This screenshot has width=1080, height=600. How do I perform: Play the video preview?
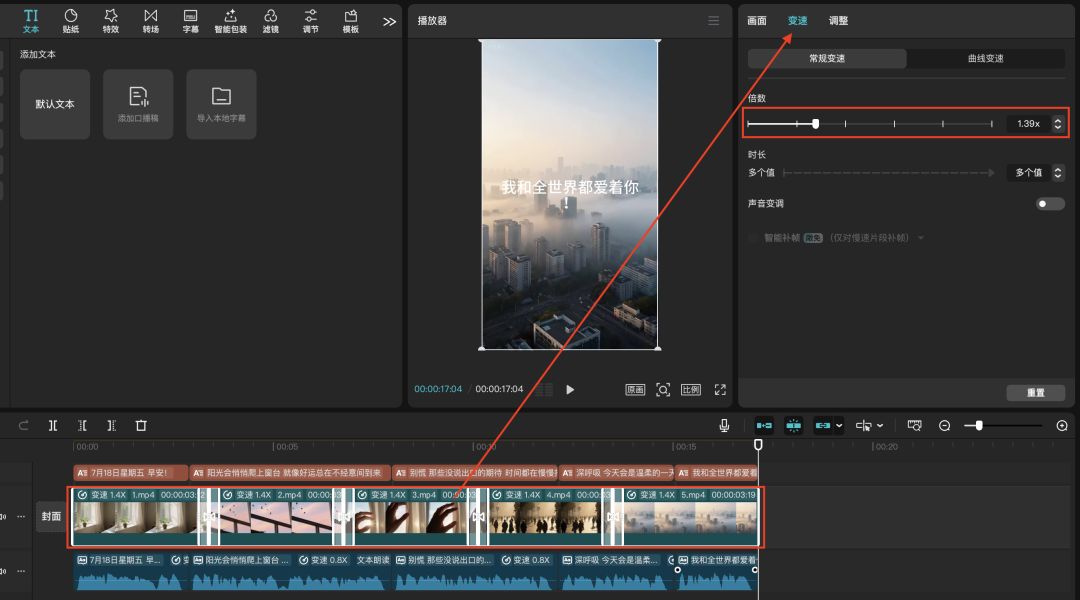(570, 390)
